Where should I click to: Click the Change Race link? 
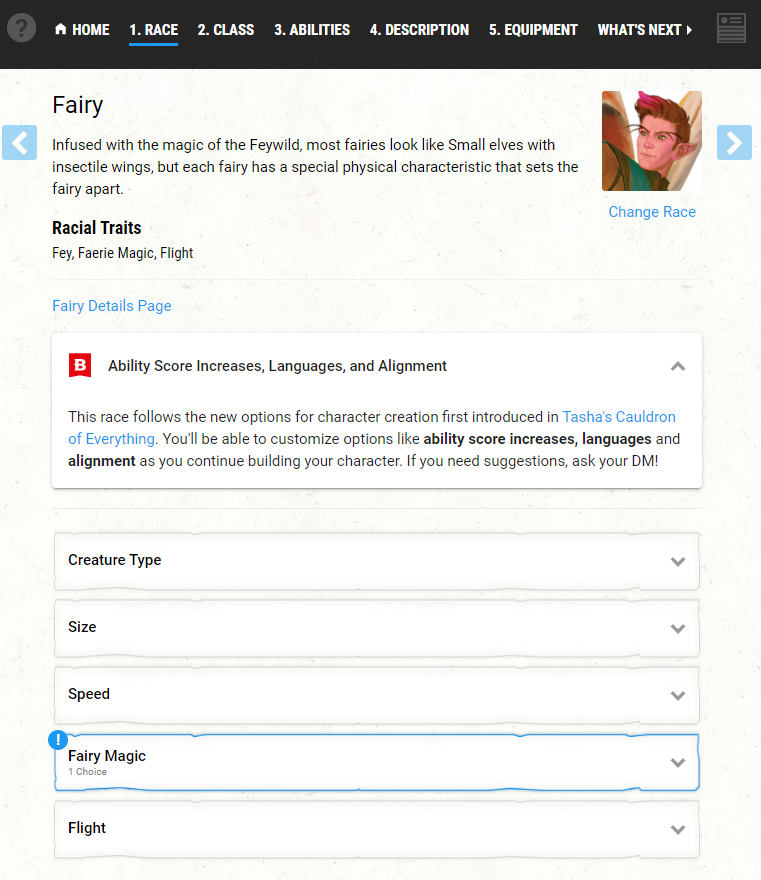coord(652,212)
